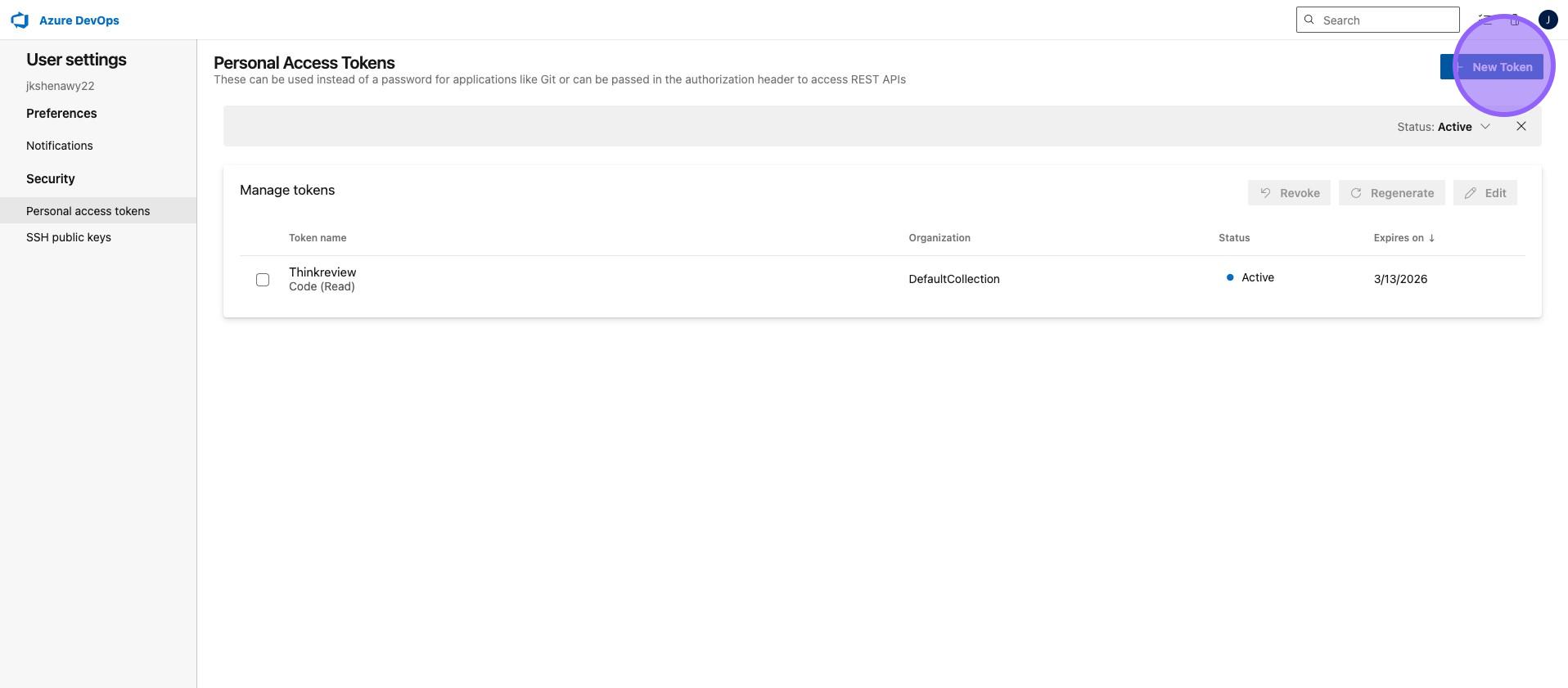The height and width of the screenshot is (688, 1568).
Task: Click the Security section heading
Action: point(51,178)
